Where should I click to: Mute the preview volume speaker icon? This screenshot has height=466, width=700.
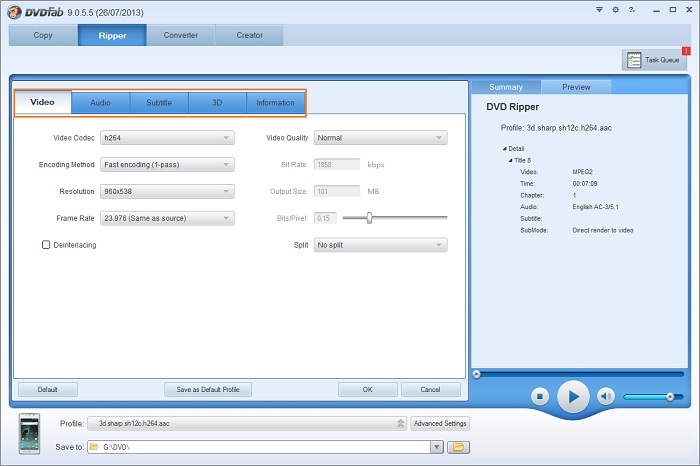[605, 396]
